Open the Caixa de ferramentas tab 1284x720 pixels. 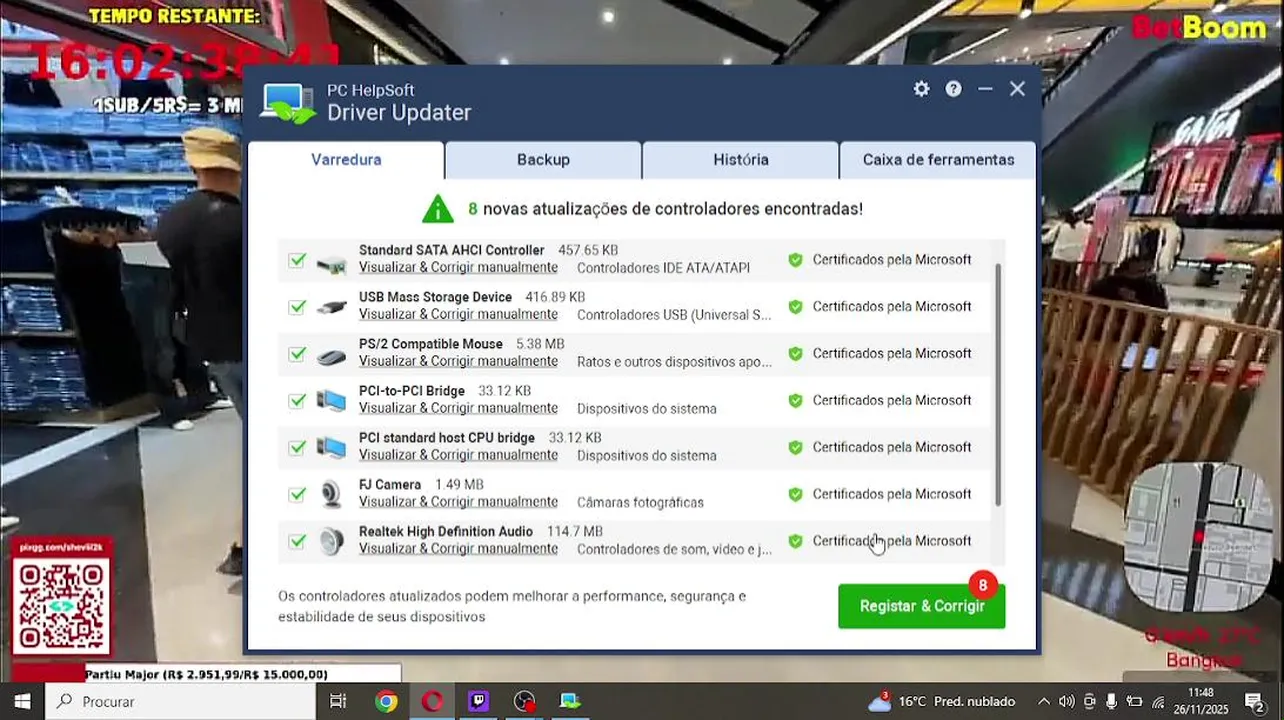[938, 160]
